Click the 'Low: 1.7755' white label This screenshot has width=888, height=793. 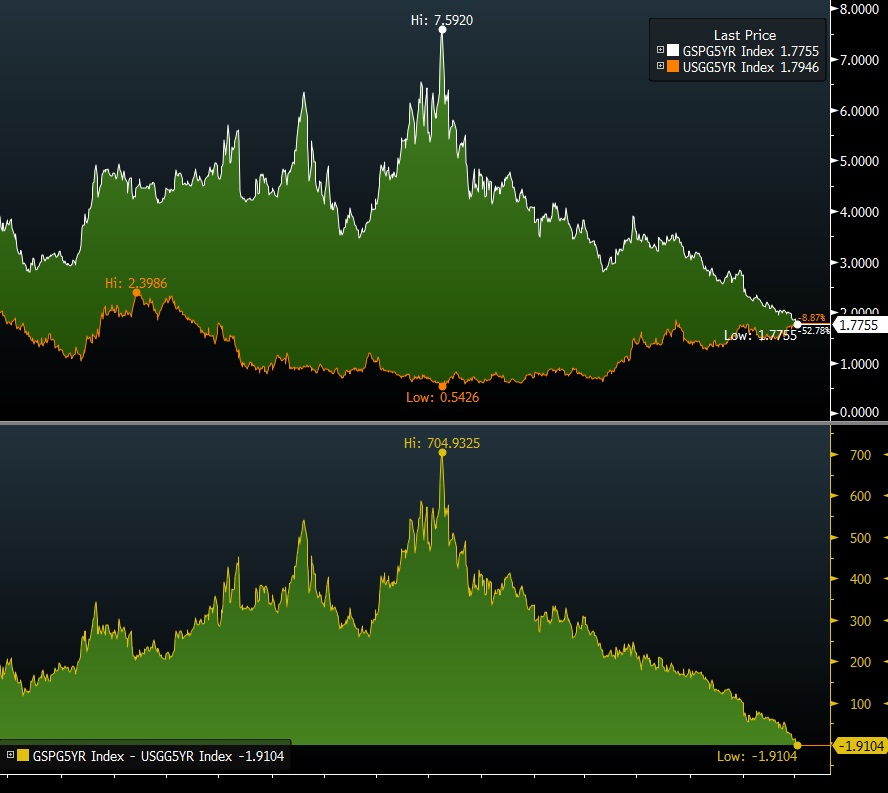click(x=760, y=335)
